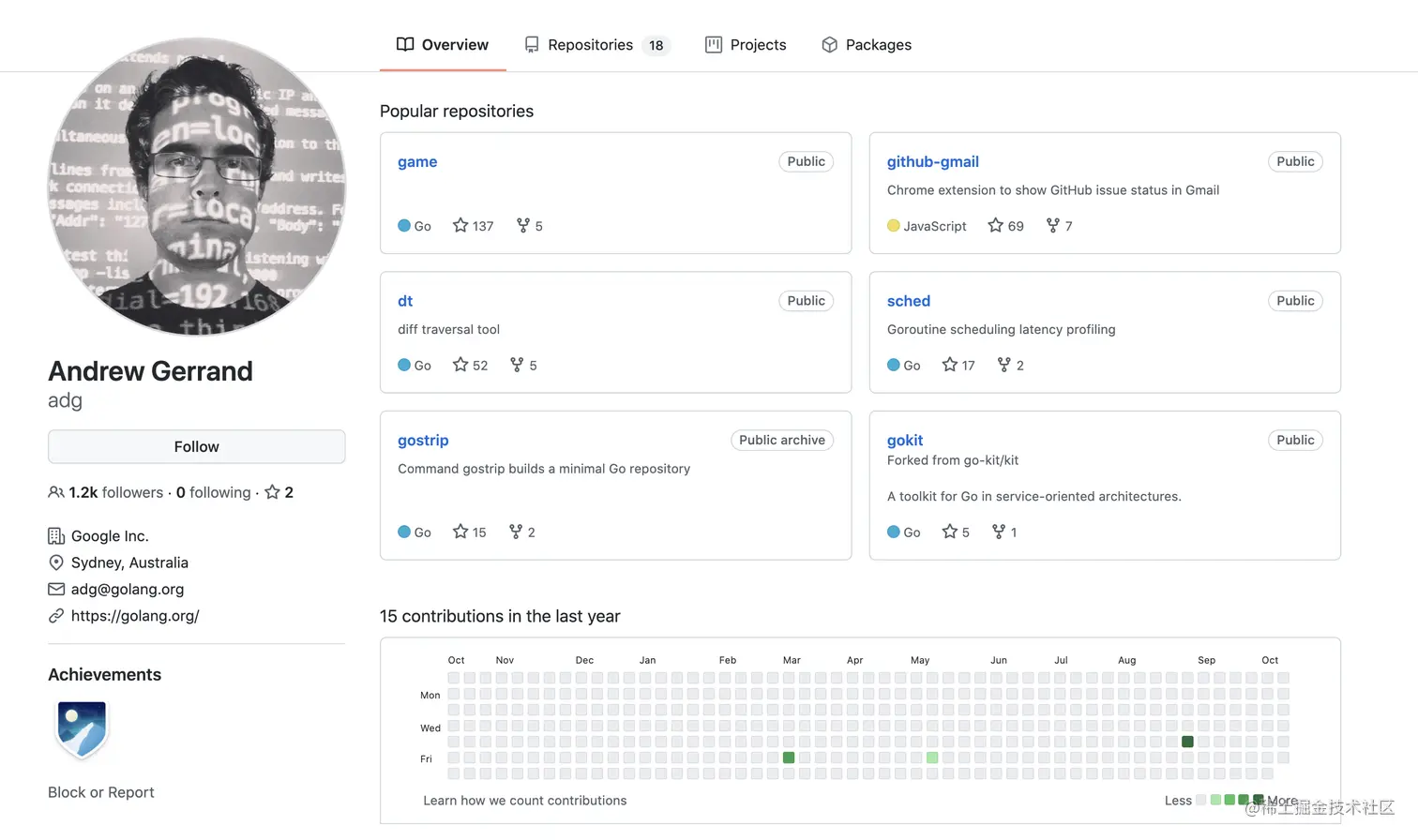
Task: Click the light green May contribution square
Action: [932, 757]
